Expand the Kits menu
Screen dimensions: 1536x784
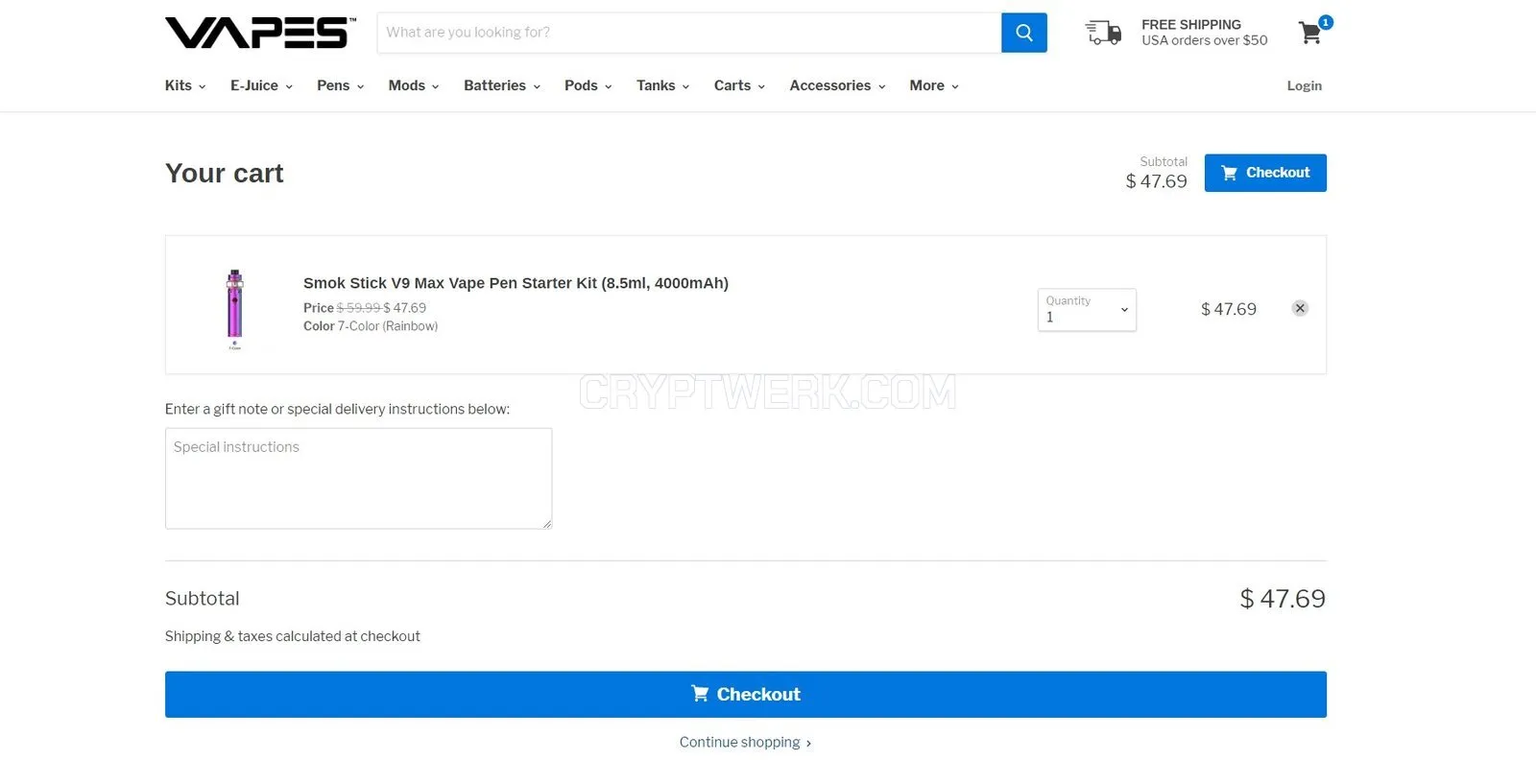[185, 85]
